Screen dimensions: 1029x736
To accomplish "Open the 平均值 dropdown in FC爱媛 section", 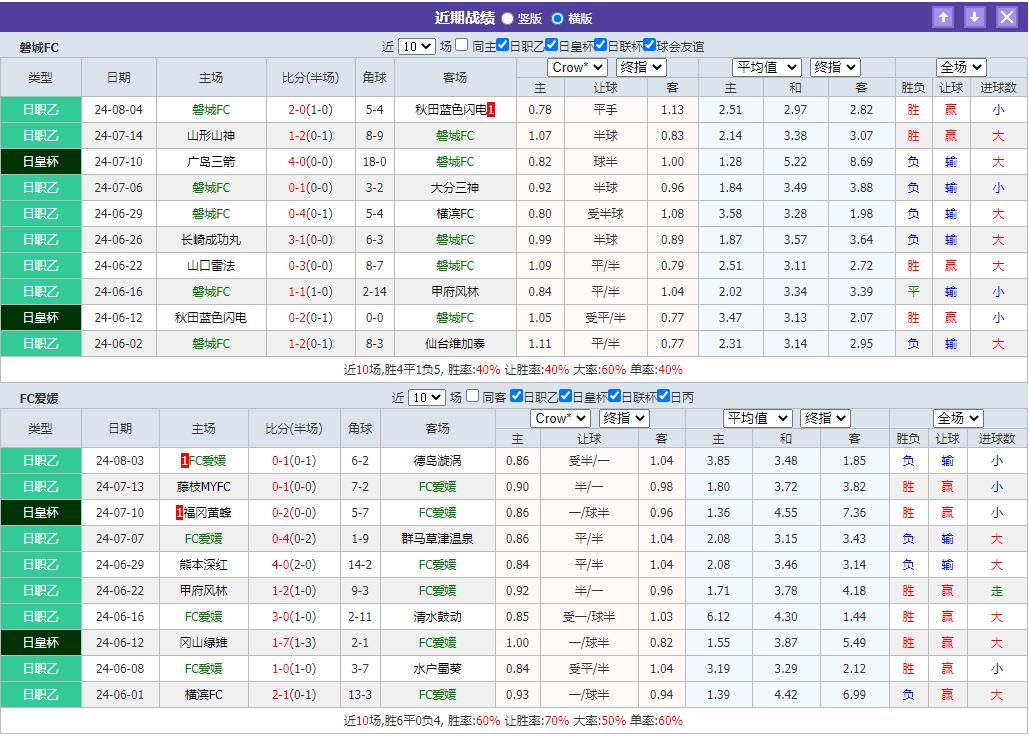I will click(758, 418).
